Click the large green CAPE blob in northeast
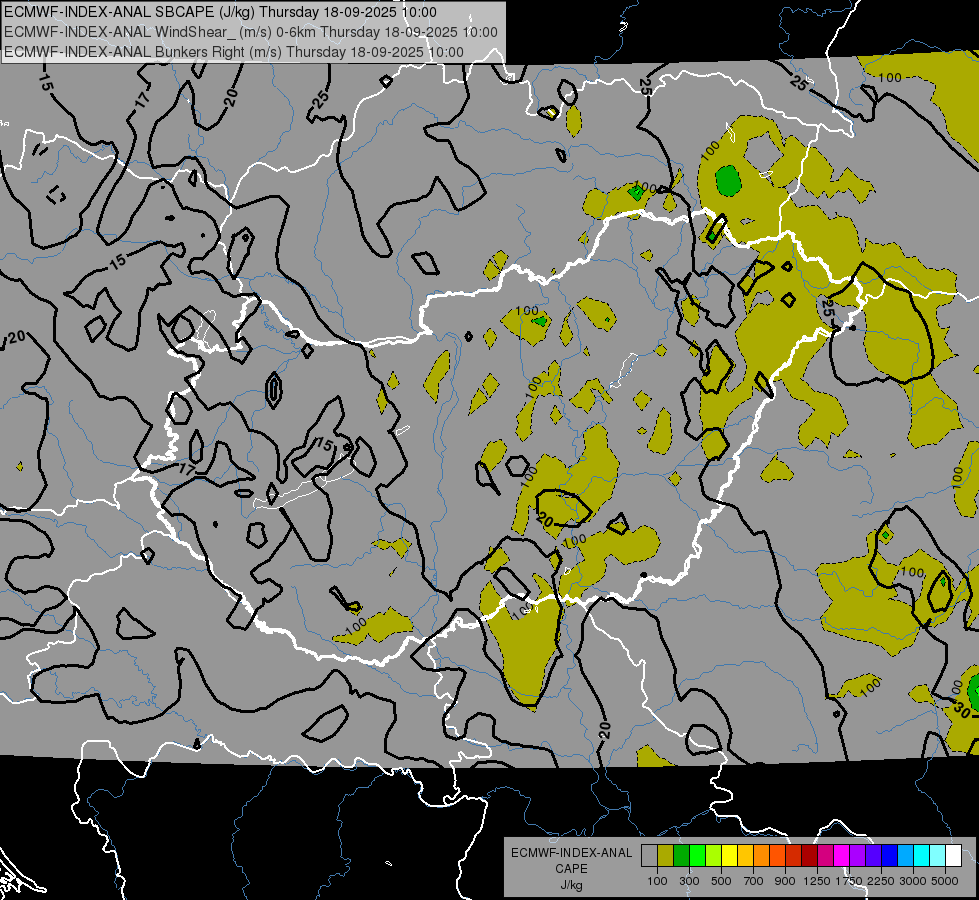The width and height of the screenshot is (979, 900). pyautogui.click(x=728, y=181)
